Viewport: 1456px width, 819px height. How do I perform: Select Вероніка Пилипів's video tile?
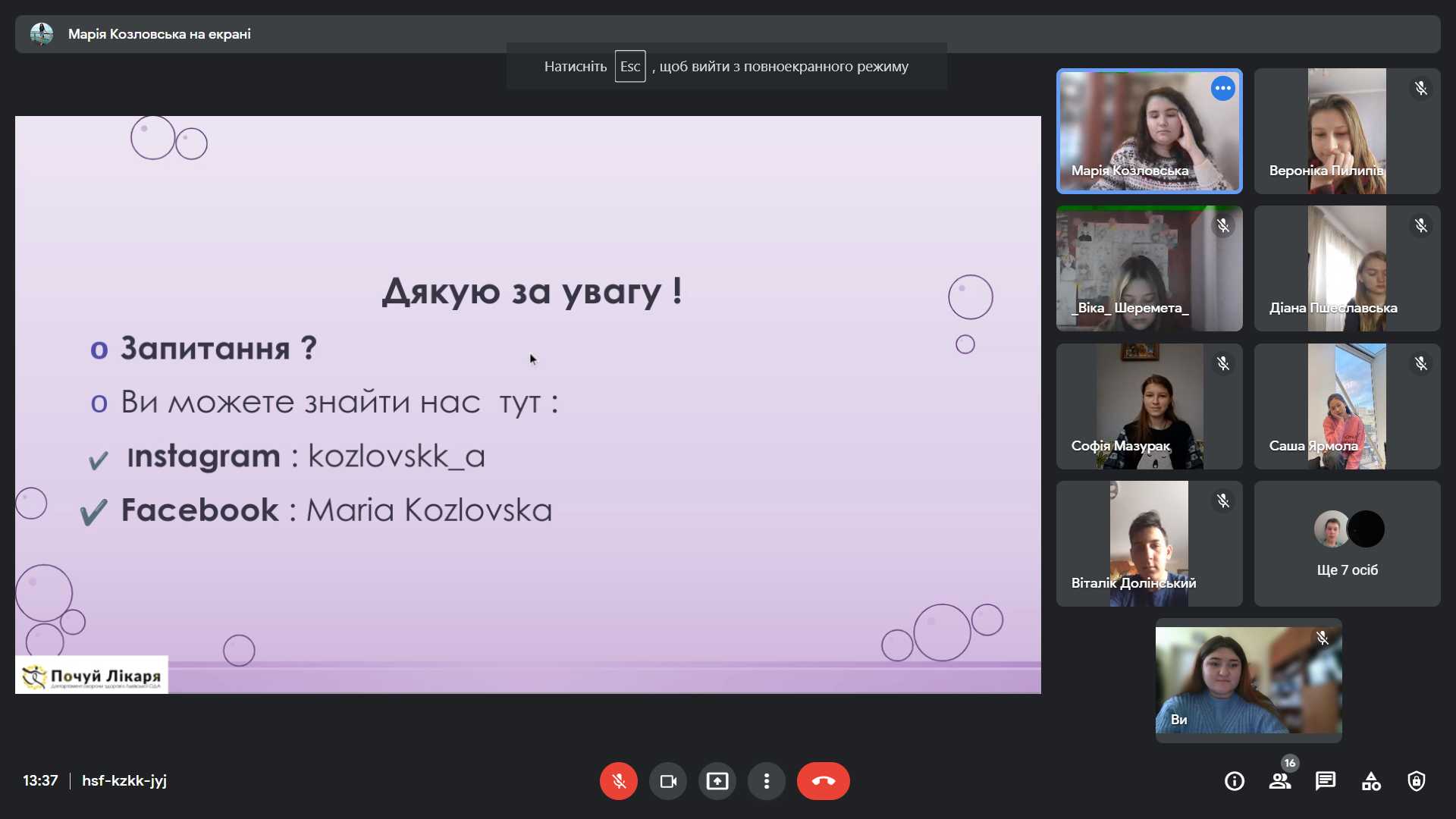tap(1347, 131)
